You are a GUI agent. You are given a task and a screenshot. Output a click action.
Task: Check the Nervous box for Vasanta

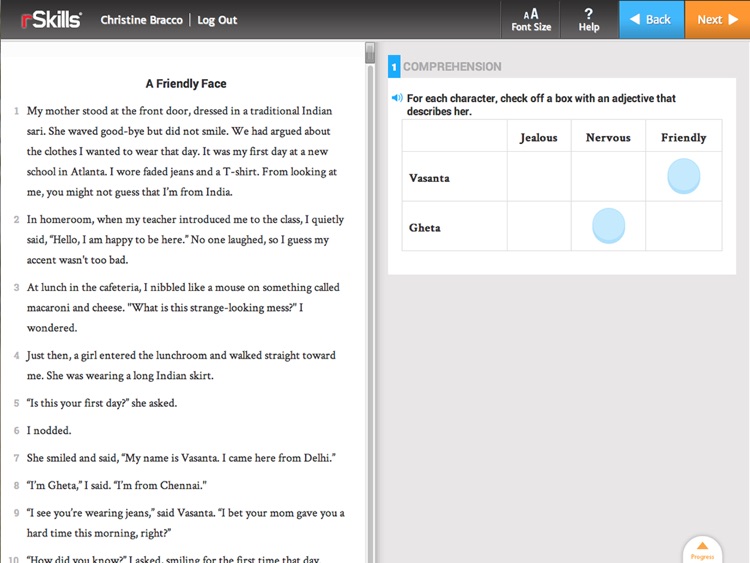(608, 177)
